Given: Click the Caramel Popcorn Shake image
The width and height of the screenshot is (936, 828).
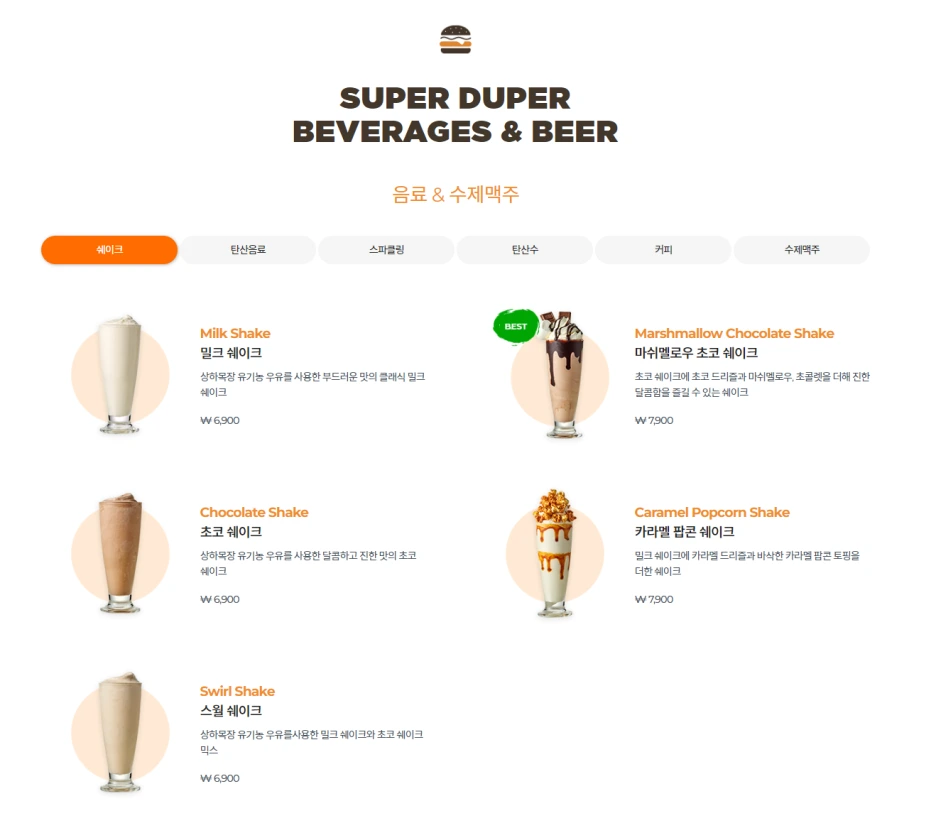Looking at the screenshot, I should [555, 553].
